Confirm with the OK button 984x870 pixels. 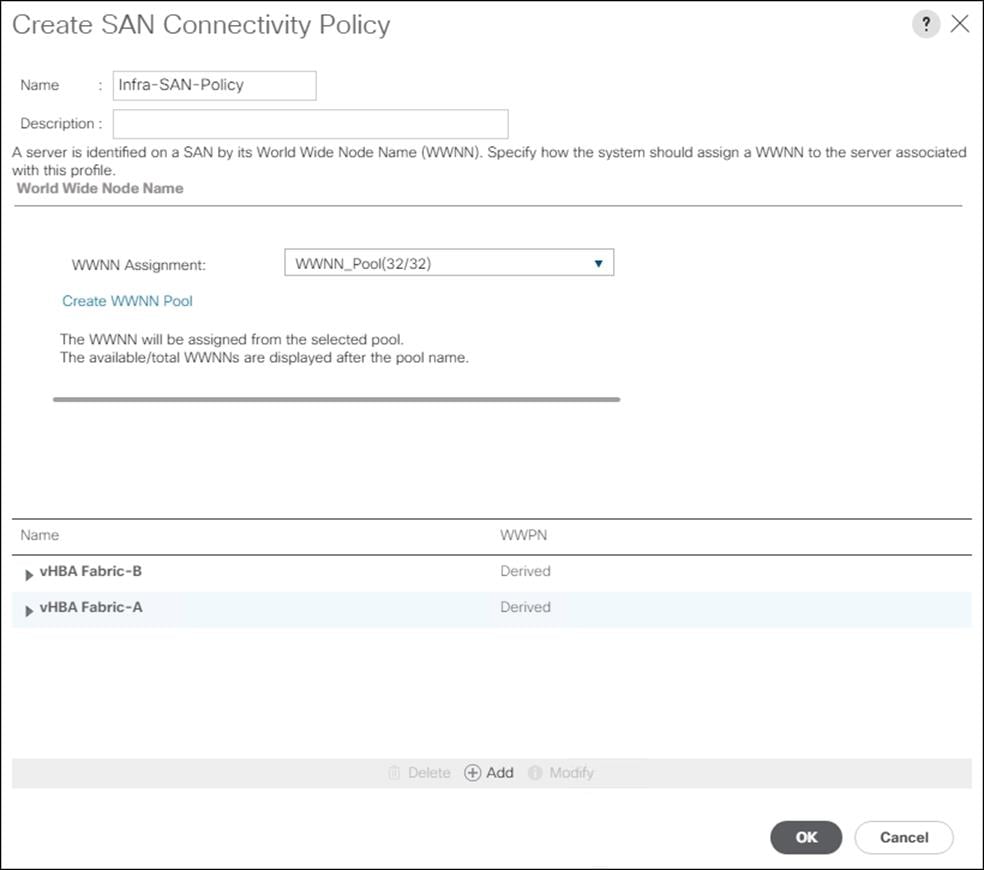point(806,837)
